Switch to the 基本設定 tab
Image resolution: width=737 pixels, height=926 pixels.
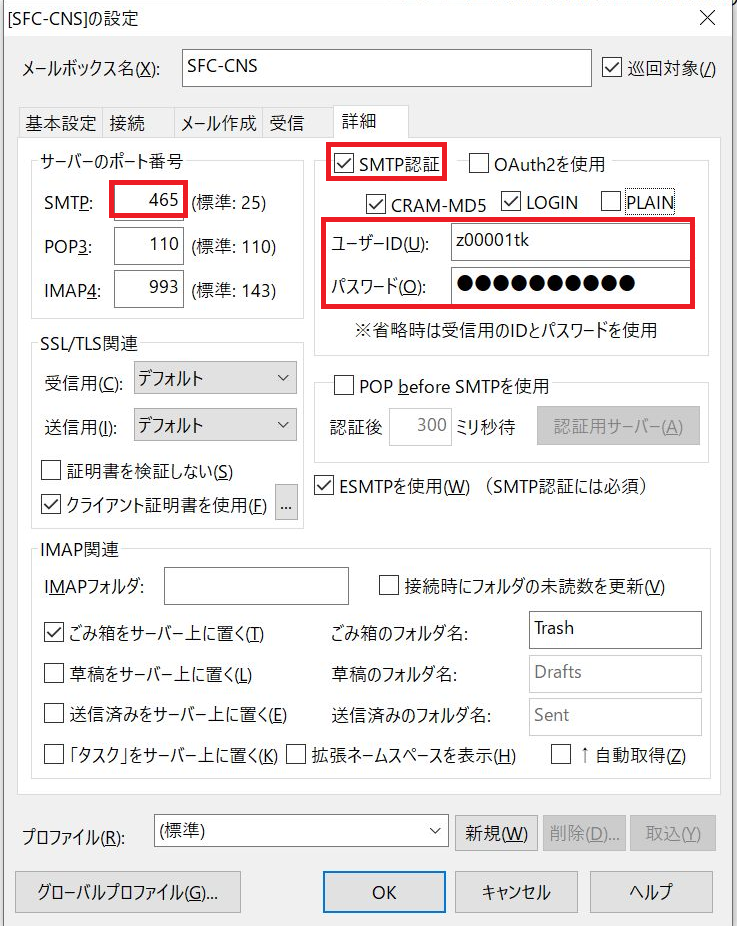[x=61, y=124]
